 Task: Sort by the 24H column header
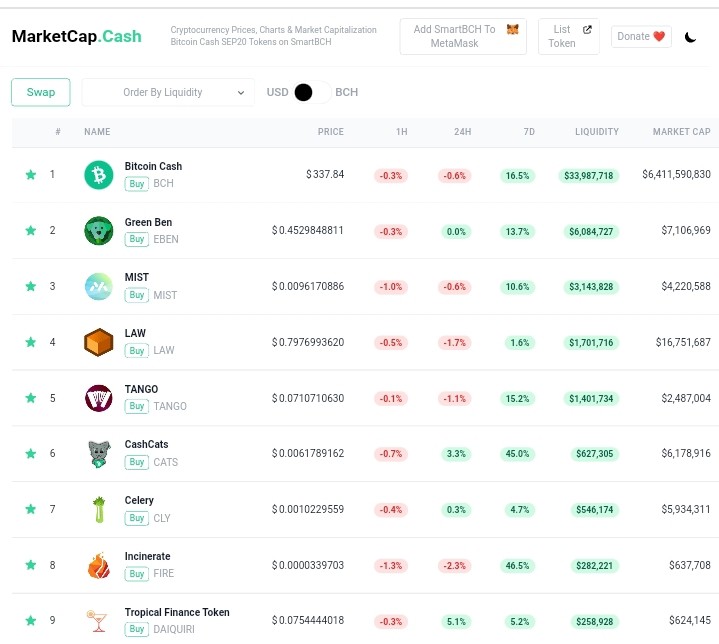pos(462,132)
